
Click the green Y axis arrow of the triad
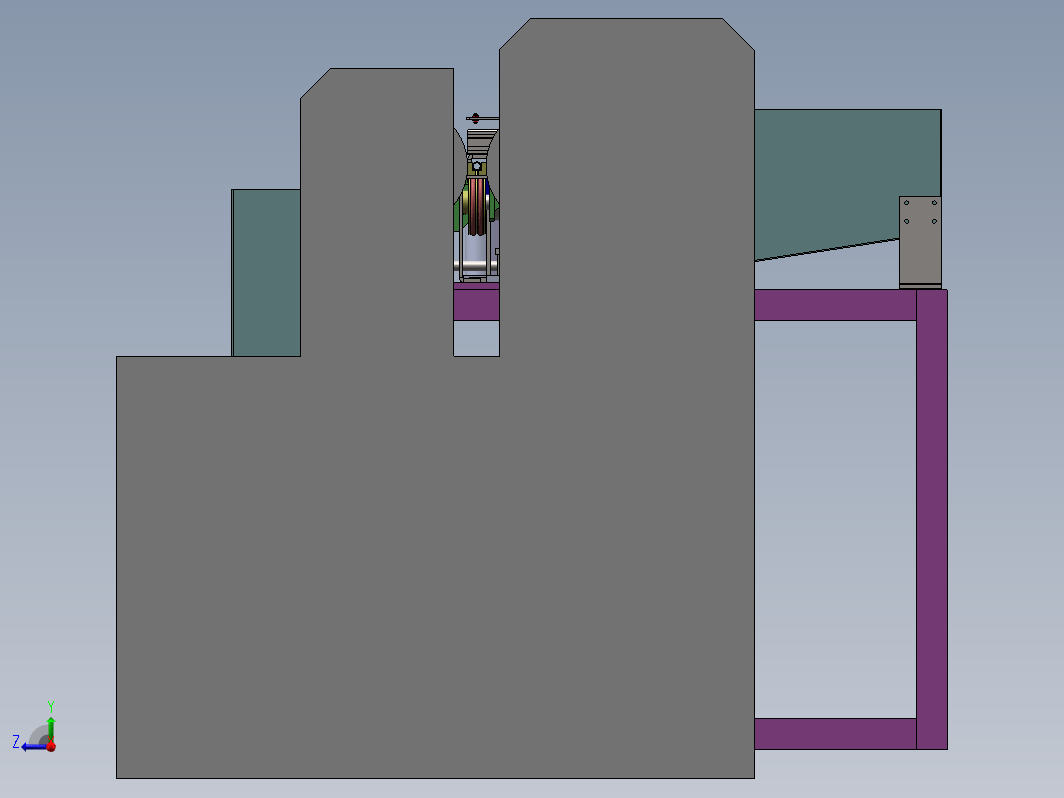(51, 728)
